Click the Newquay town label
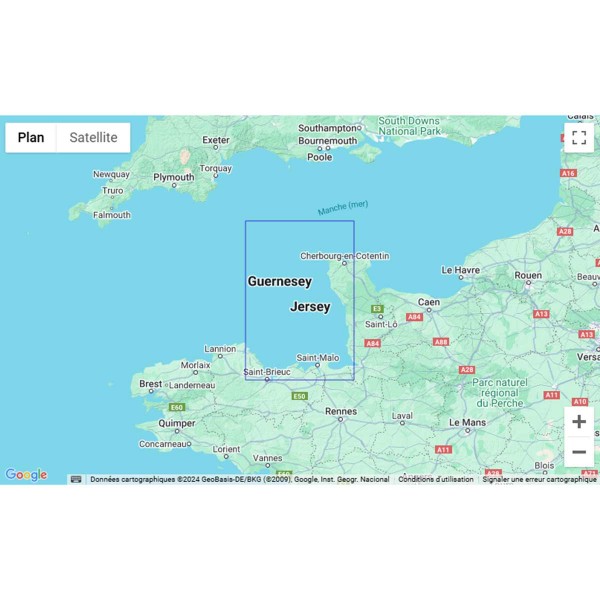 [111, 174]
